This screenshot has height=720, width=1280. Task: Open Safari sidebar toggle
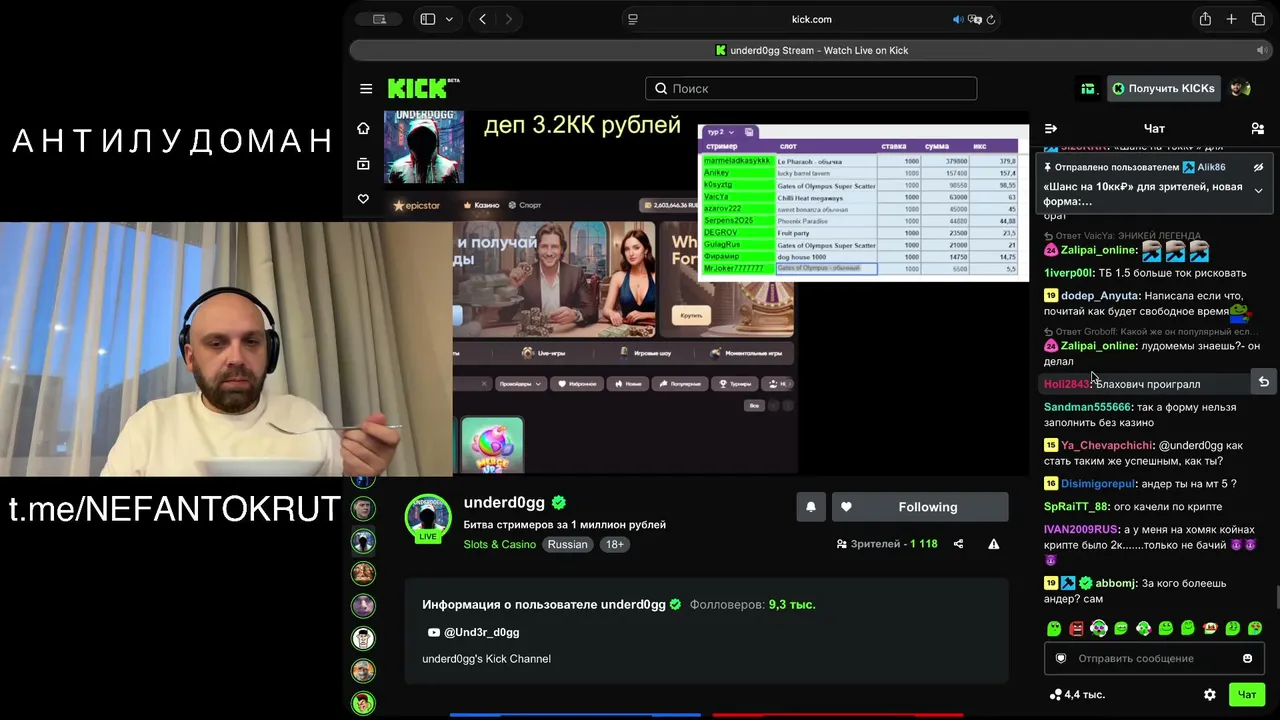point(428,19)
